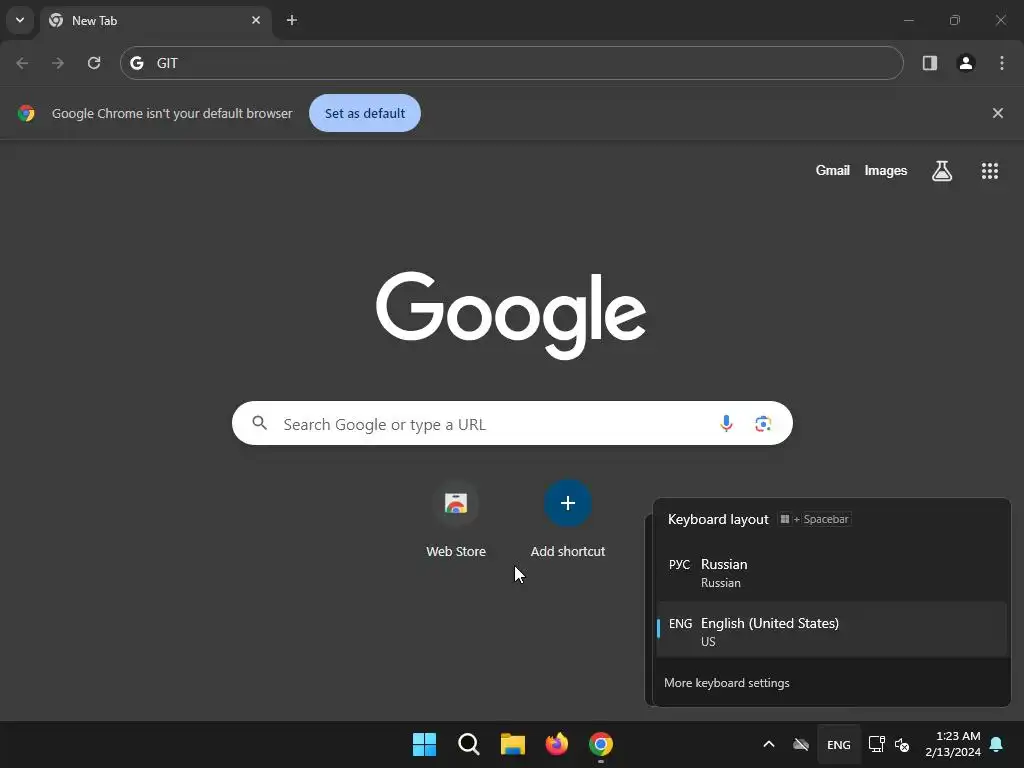Open Images link
The width and height of the screenshot is (1024, 768).
point(886,170)
